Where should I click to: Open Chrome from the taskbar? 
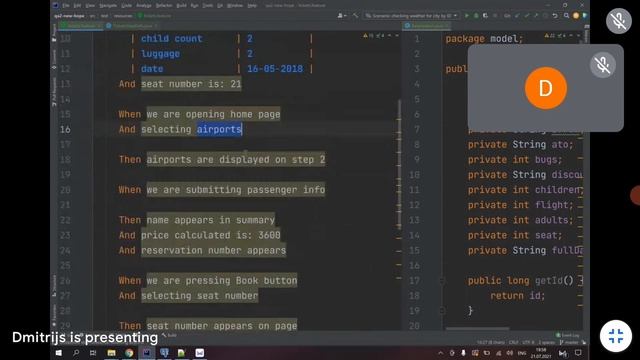(129, 353)
